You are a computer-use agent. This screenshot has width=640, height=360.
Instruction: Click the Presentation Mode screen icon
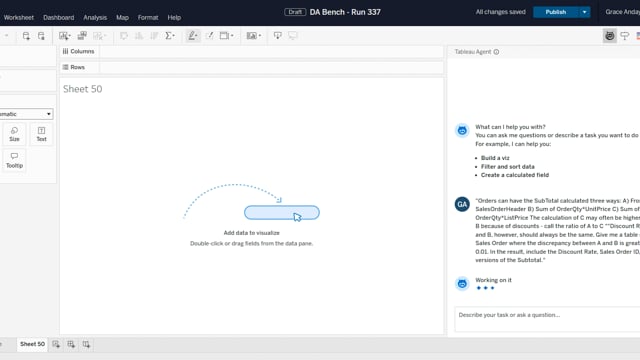tap(293, 36)
